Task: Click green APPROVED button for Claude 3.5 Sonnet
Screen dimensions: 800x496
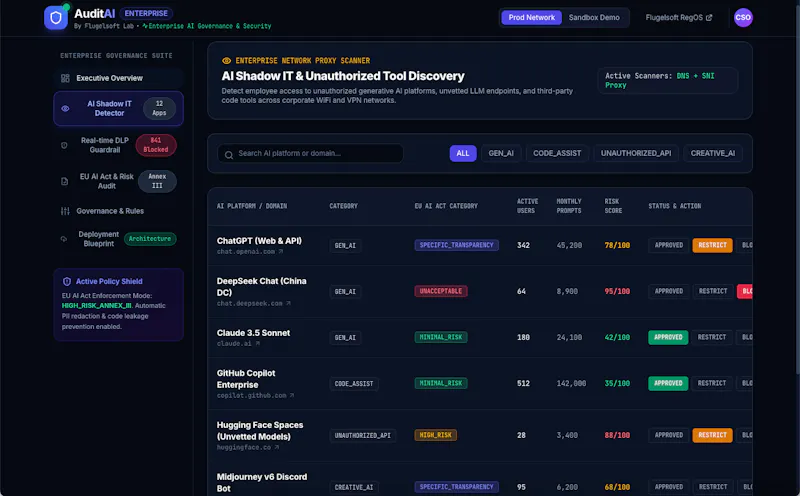Action: point(668,337)
